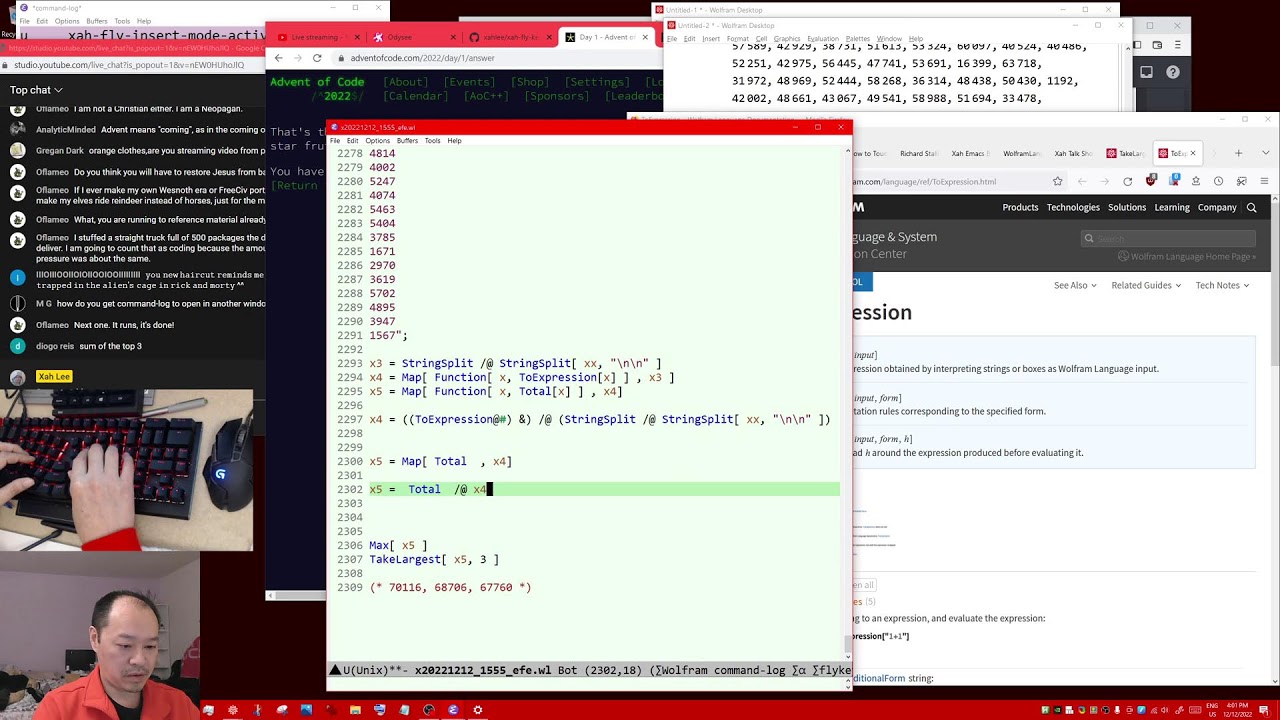1280x720 pixels.
Task: Open the Buffers menu in Emacs
Action: click(407, 141)
